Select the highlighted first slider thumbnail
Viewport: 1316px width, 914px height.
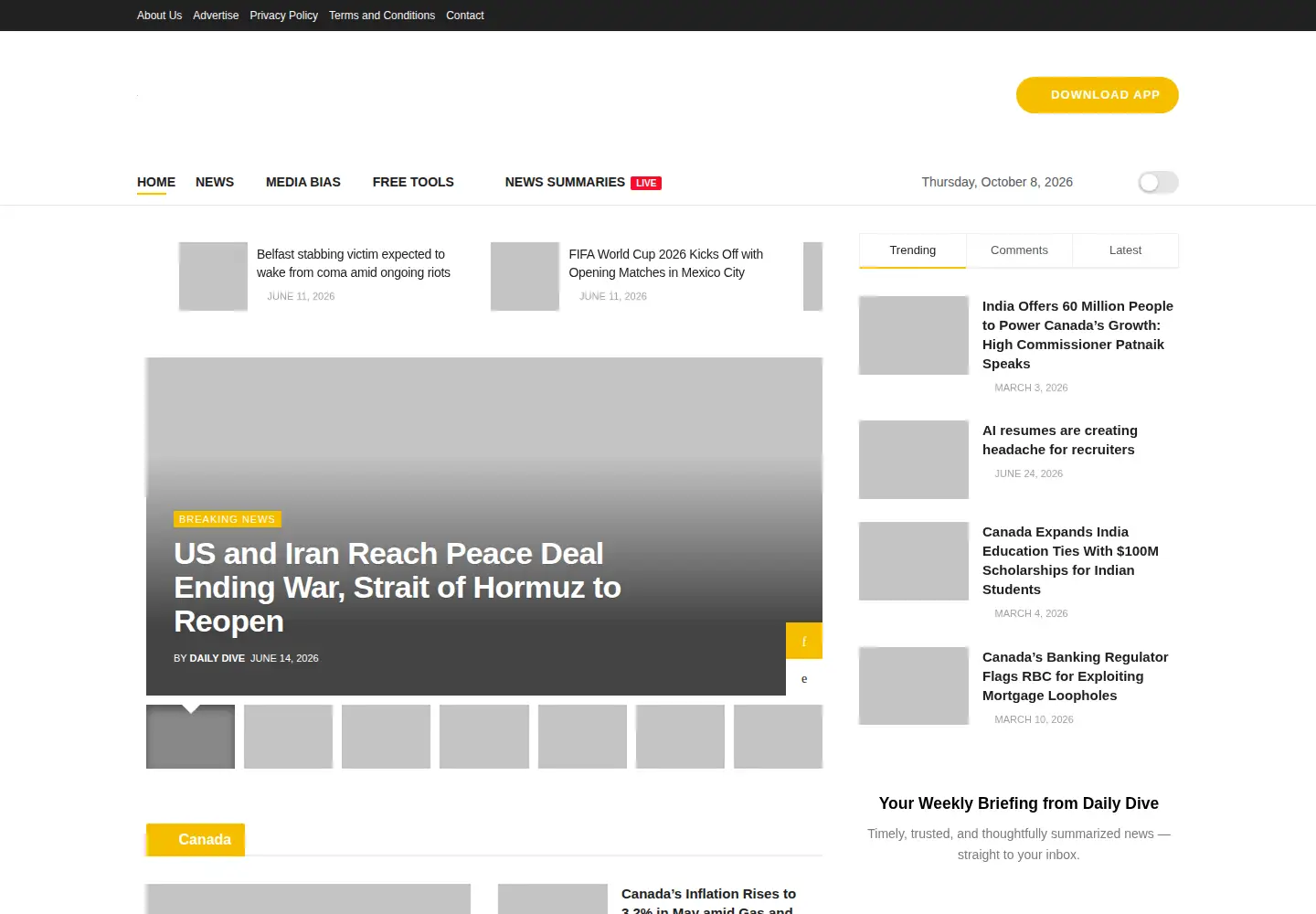pos(190,737)
